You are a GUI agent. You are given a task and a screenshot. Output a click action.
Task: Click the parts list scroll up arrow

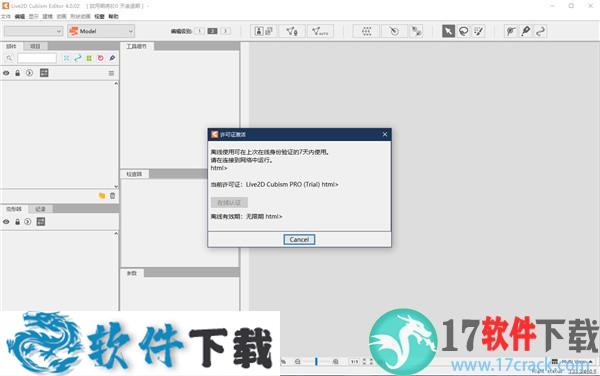pyautogui.click(x=116, y=83)
